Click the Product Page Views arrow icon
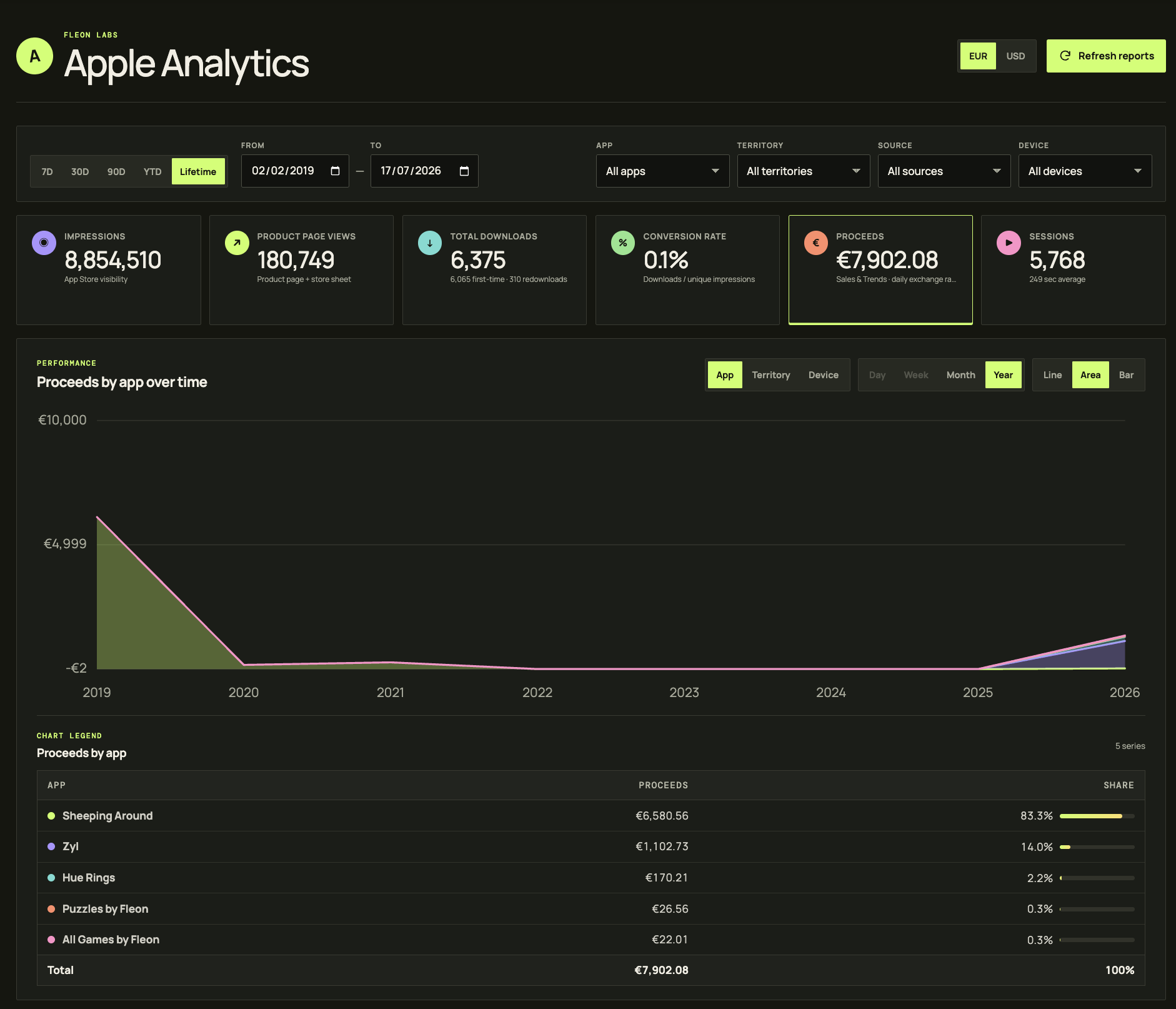This screenshot has height=1009, width=1176. tap(237, 243)
